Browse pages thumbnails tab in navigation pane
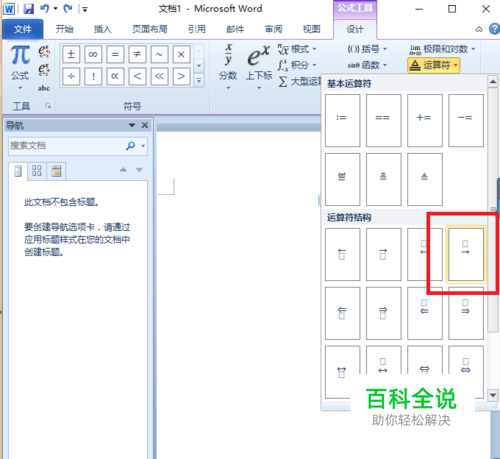 pos(37,171)
